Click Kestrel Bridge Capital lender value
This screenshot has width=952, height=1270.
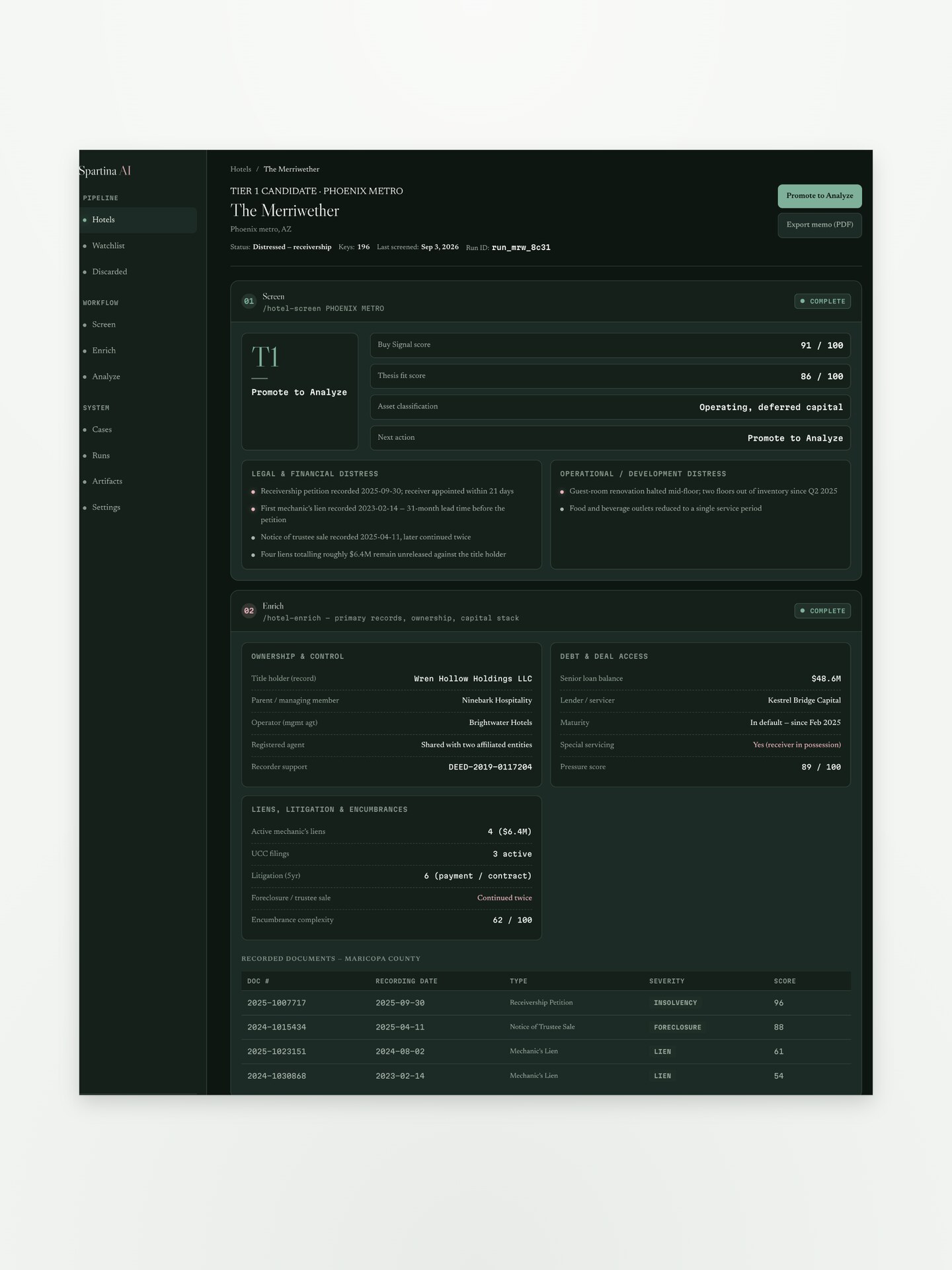tap(804, 700)
